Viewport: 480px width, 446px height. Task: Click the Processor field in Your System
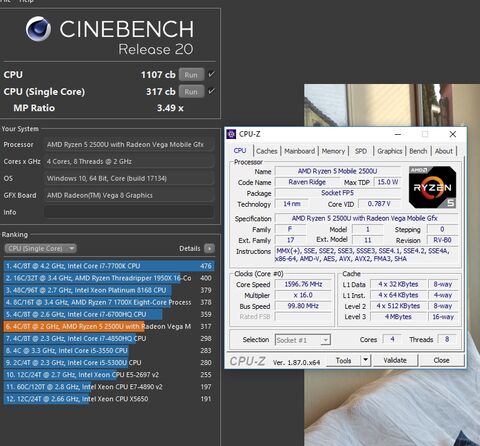129,145
